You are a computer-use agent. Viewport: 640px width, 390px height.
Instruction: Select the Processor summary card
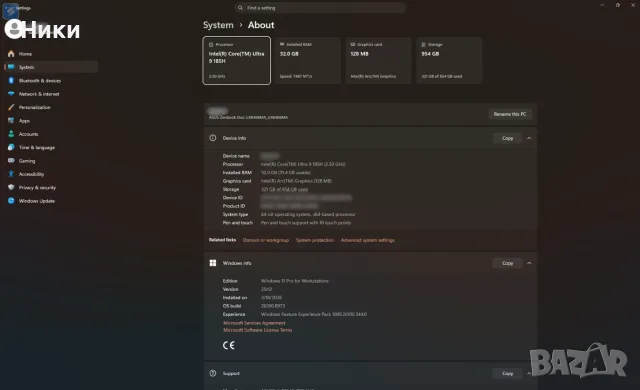[237, 60]
